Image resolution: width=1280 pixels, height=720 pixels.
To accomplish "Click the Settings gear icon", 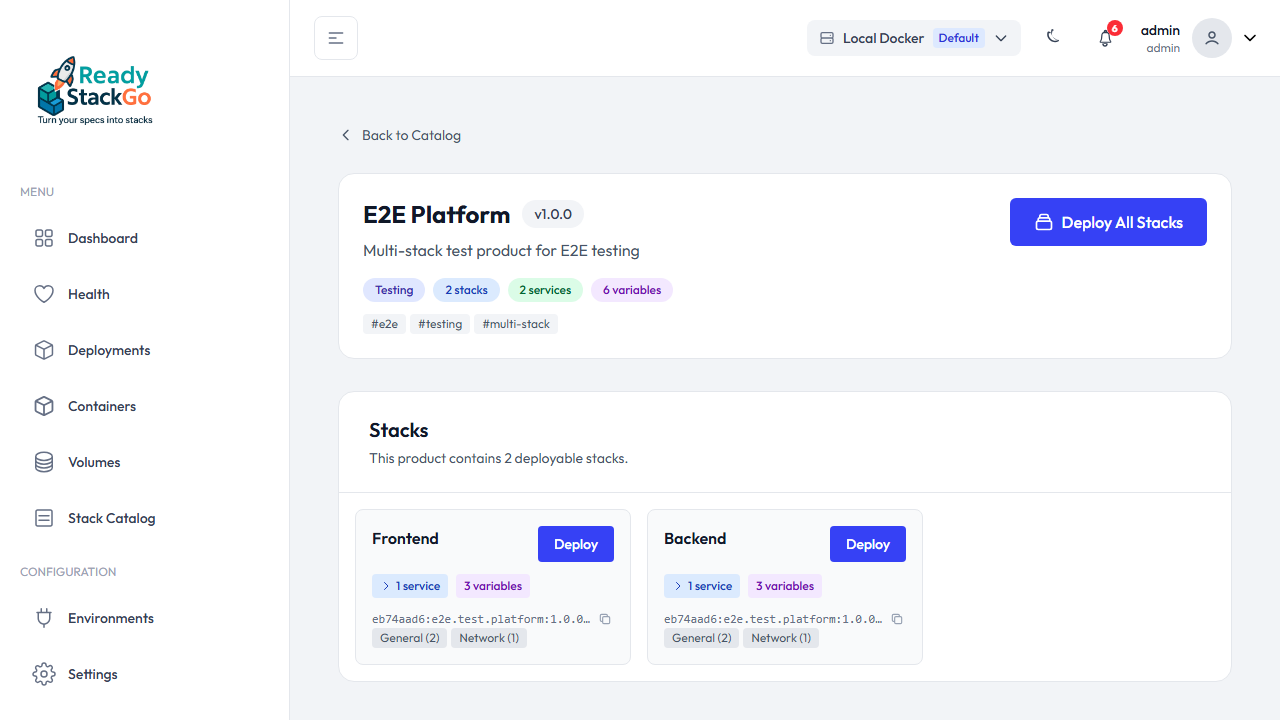I will 44,674.
